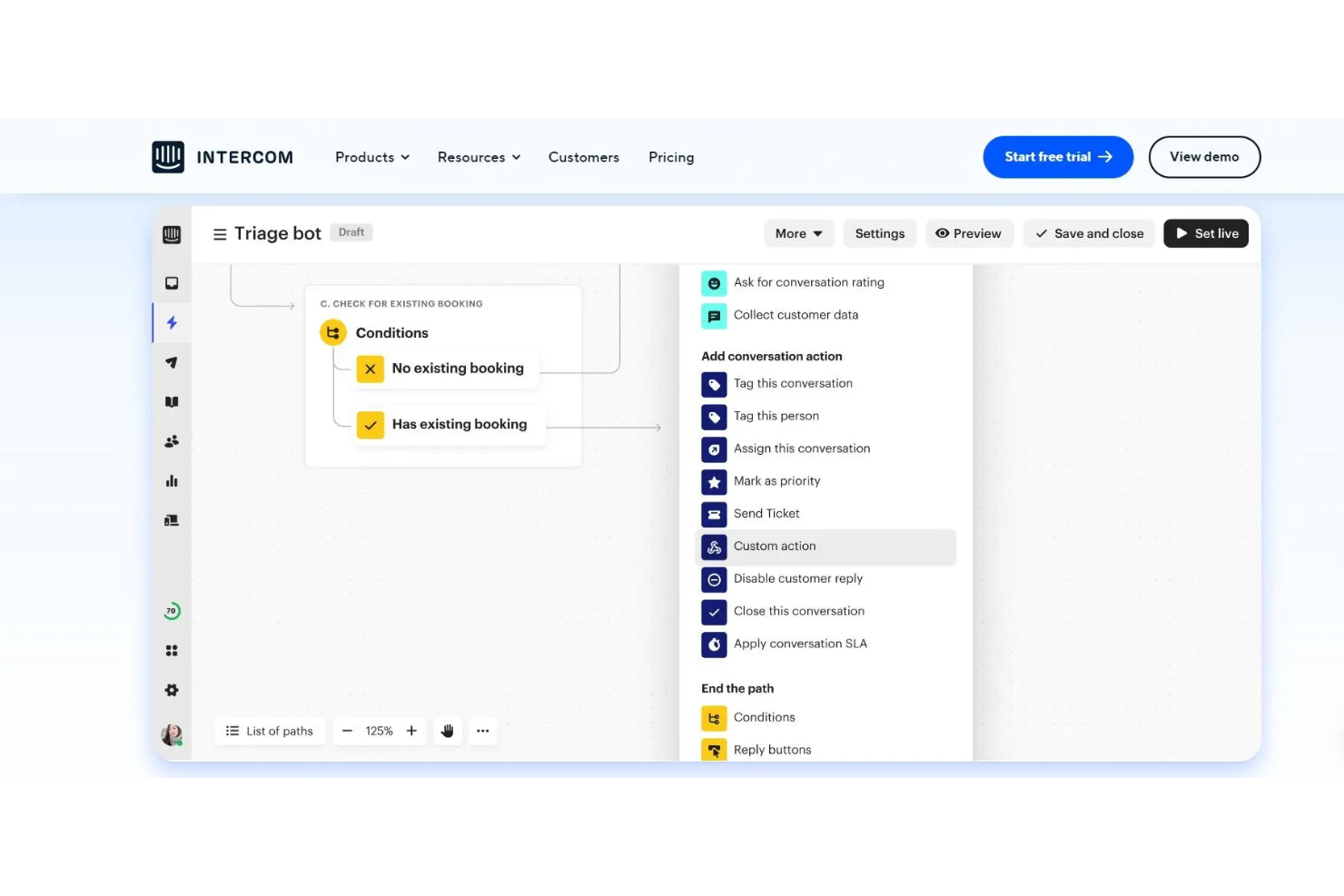Open the Inbox panel in the sidebar
The height and width of the screenshot is (896, 1344).
coord(172,282)
